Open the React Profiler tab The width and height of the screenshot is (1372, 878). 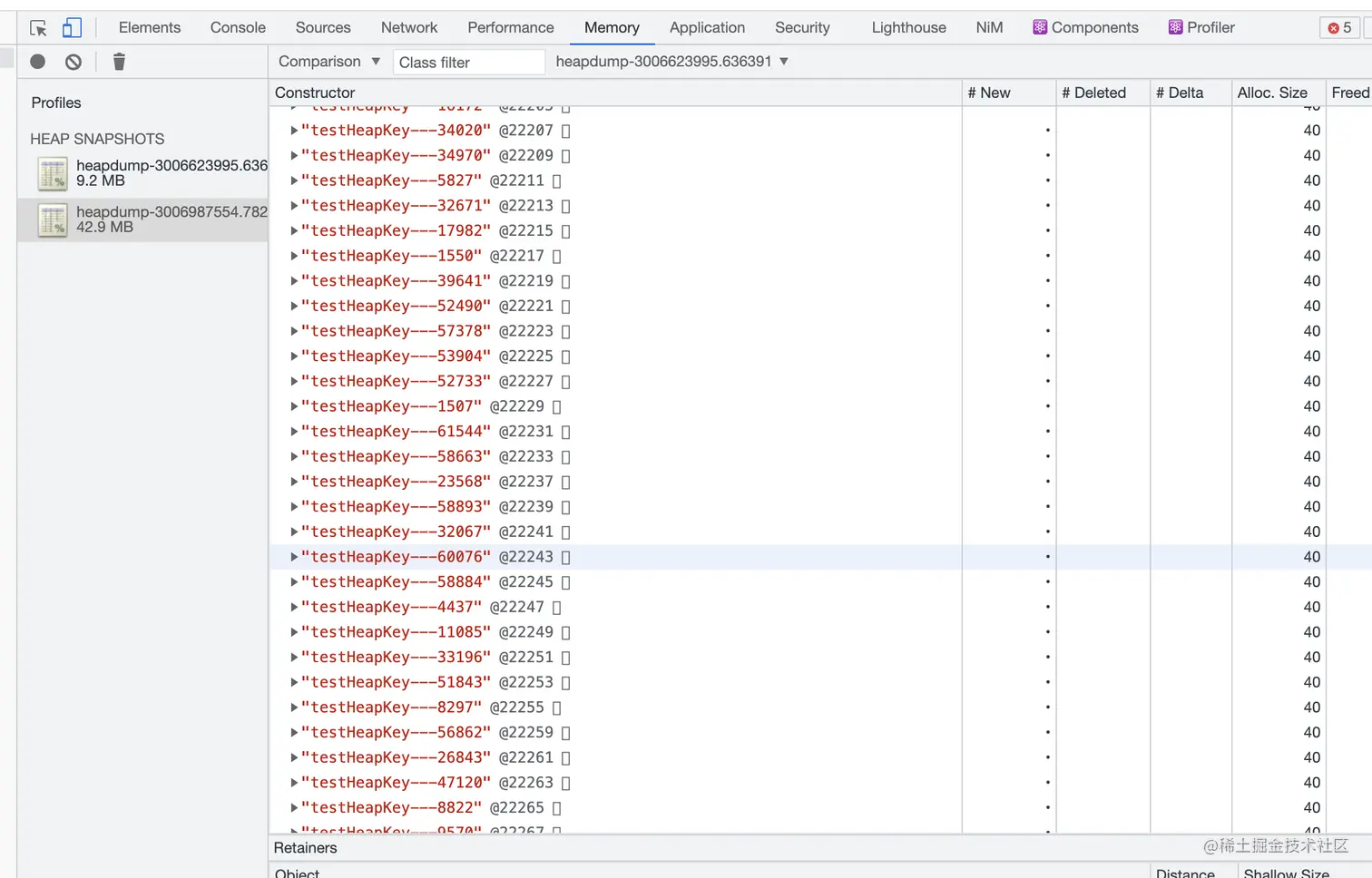(x=1201, y=28)
